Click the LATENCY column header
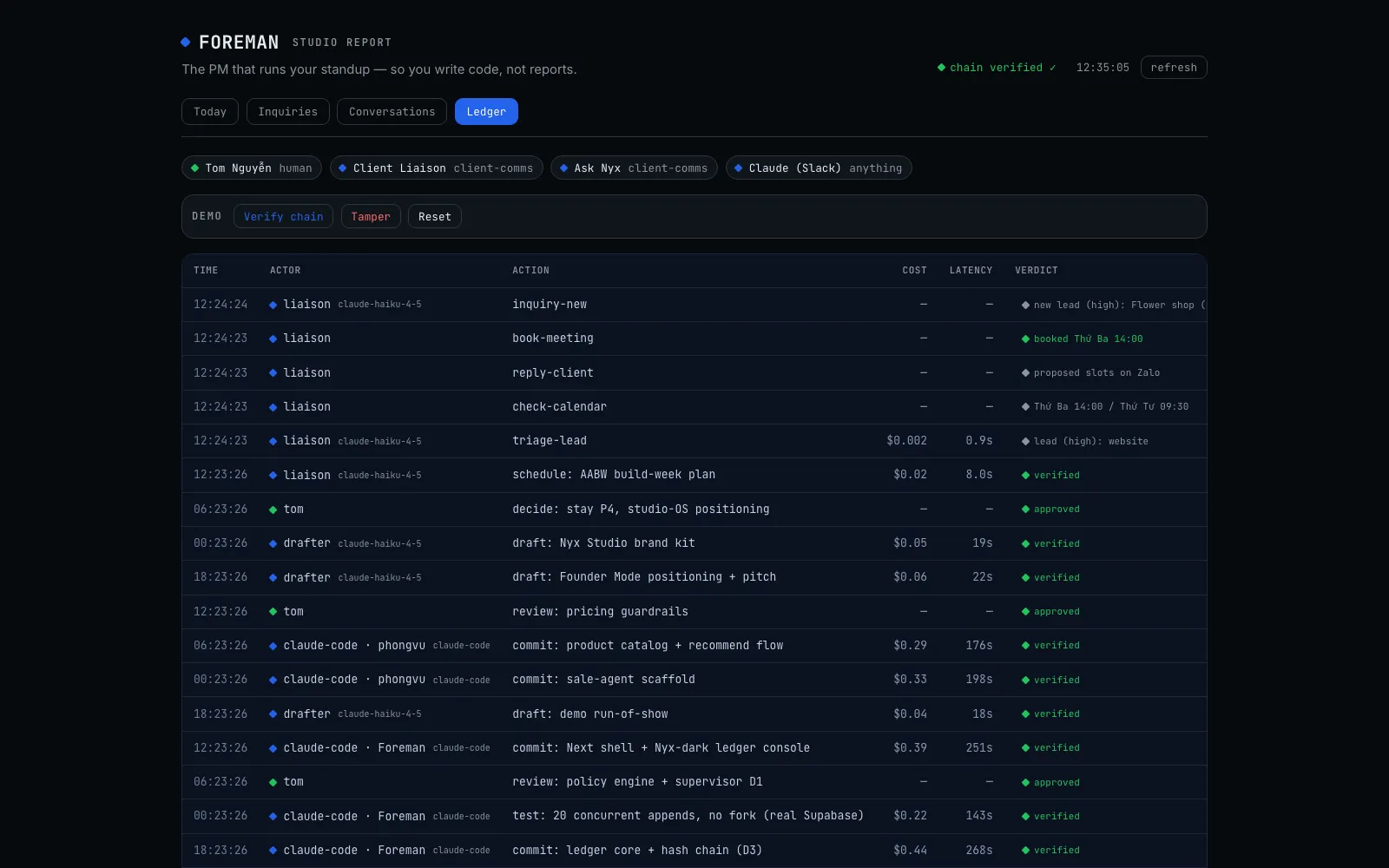The width and height of the screenshot is (1389, 868). [971, 271]
